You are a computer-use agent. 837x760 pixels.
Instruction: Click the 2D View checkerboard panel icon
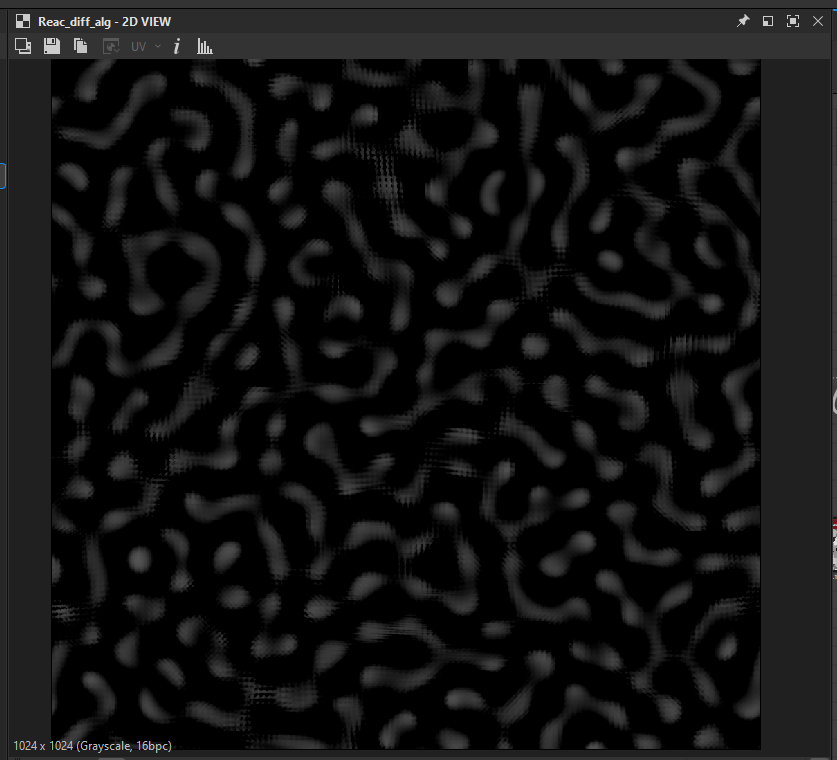23,21
